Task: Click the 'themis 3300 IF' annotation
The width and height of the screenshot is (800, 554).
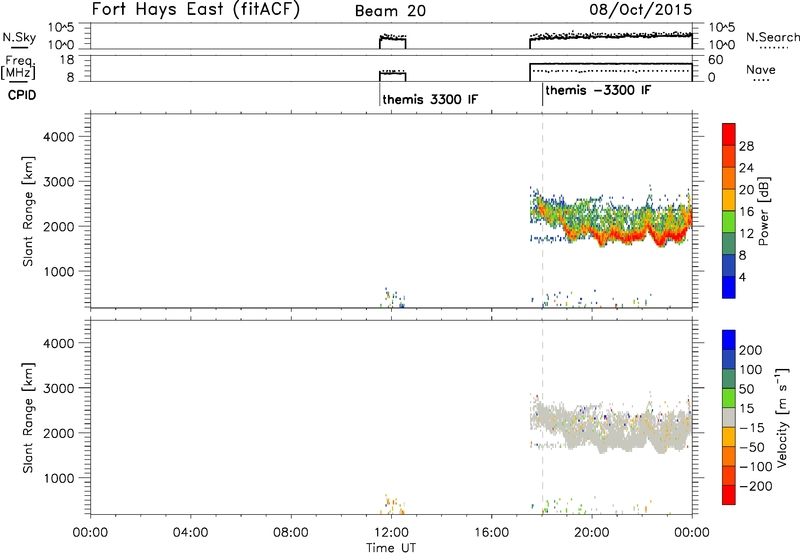Action: pos(430,99)
